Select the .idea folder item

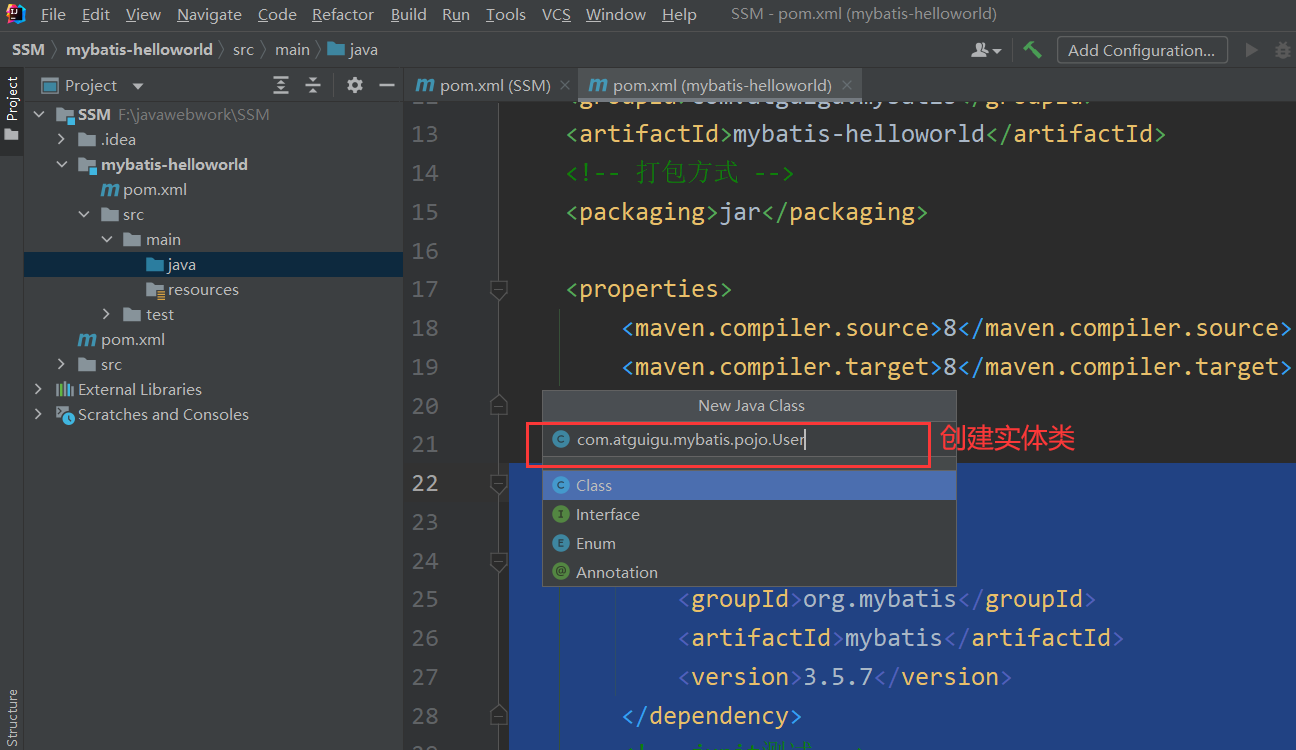[x=107, y=139]
